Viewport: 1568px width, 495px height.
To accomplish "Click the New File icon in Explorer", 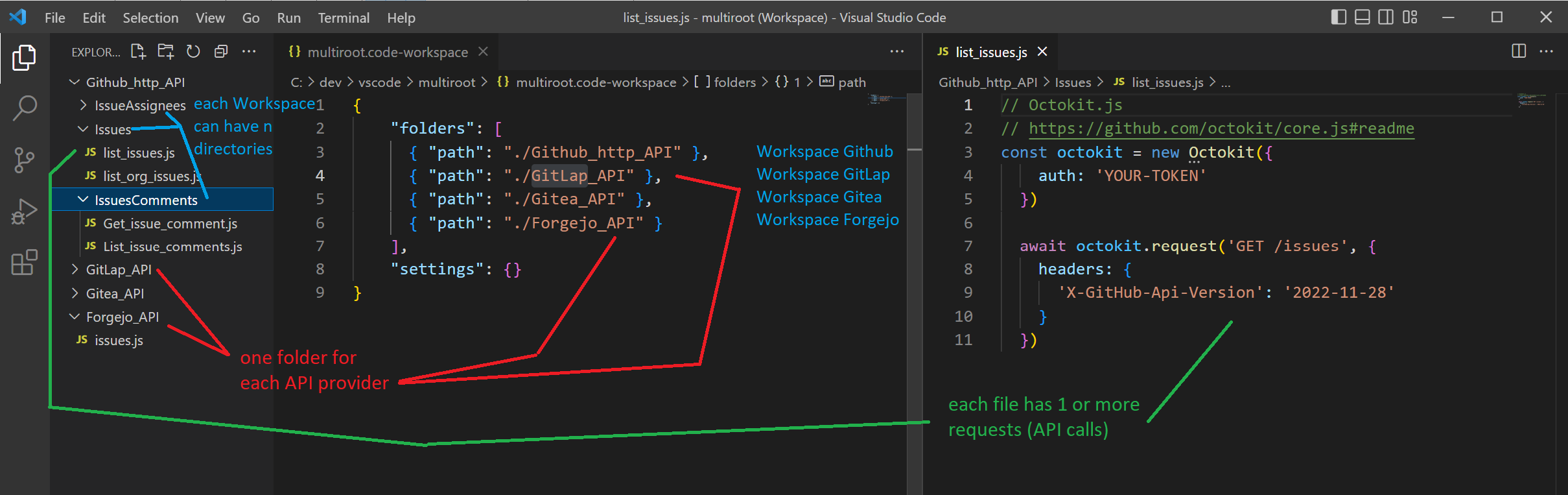I will point(138,51).
